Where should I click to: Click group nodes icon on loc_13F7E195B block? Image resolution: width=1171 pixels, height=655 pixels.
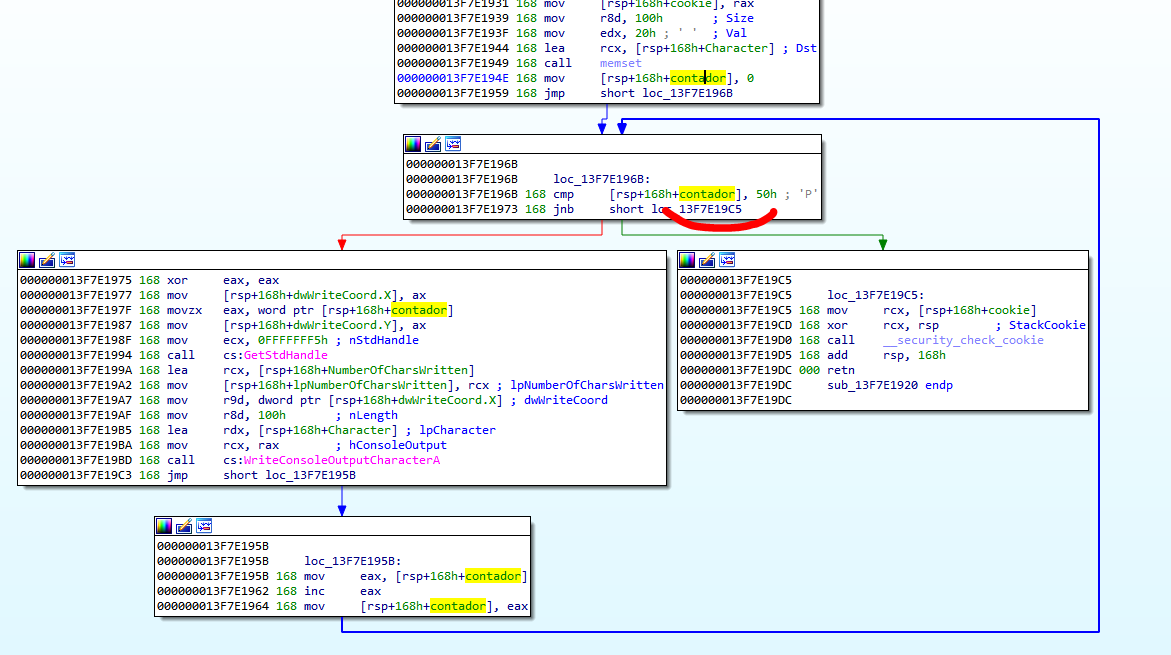click(204, 526)
